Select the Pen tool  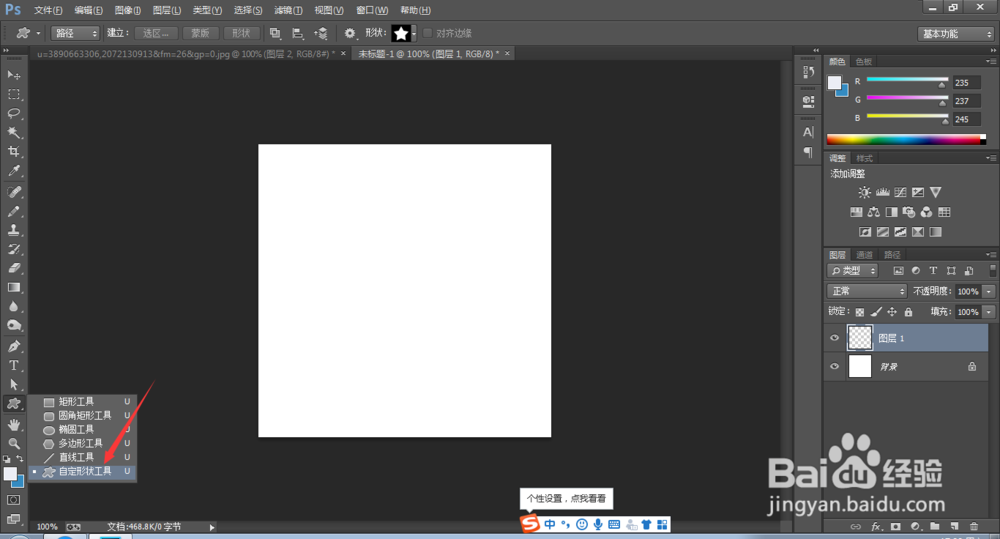[13, 346]
